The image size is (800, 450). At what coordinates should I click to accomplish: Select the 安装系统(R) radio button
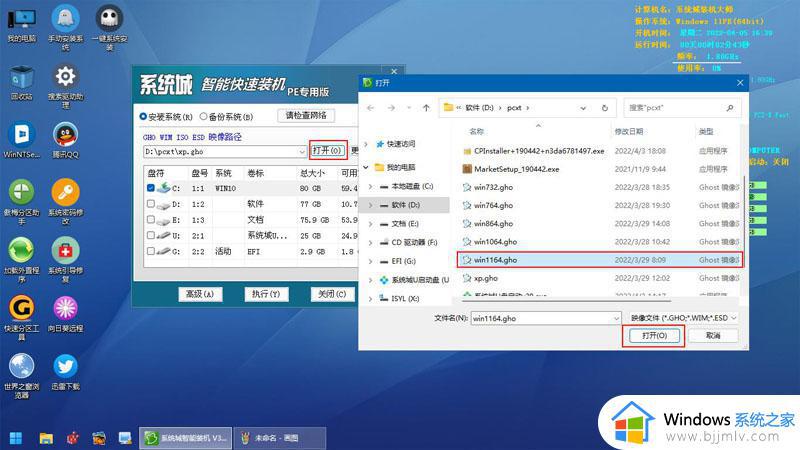(143, 117)
